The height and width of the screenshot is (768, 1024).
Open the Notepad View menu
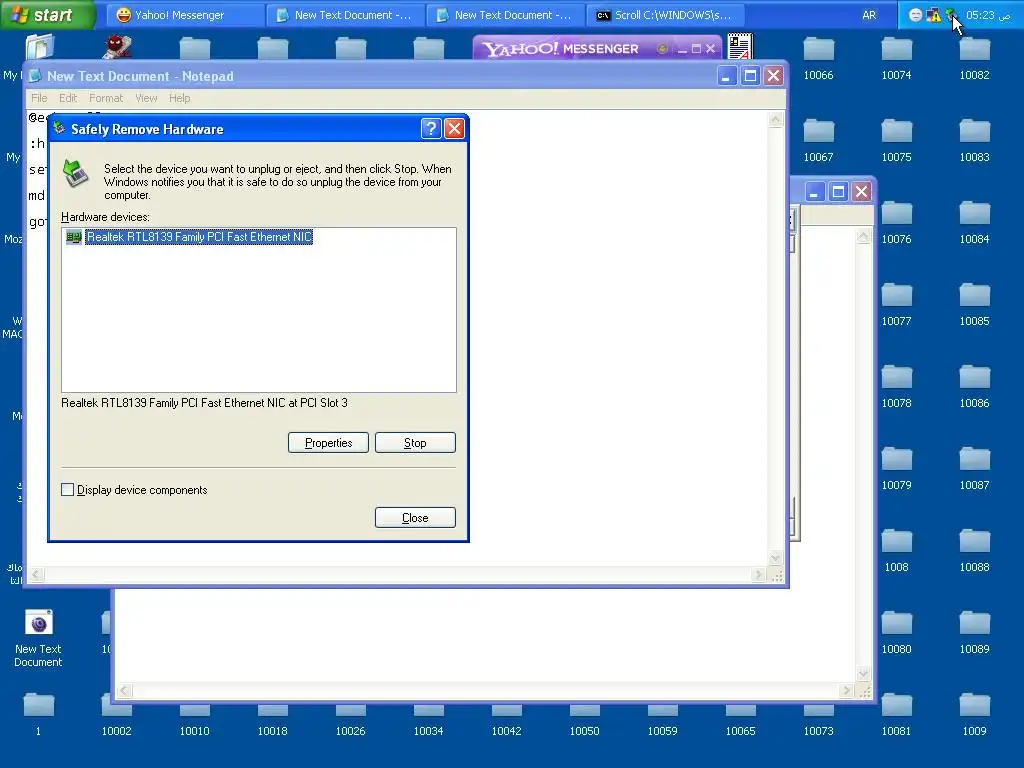[146, 98]
